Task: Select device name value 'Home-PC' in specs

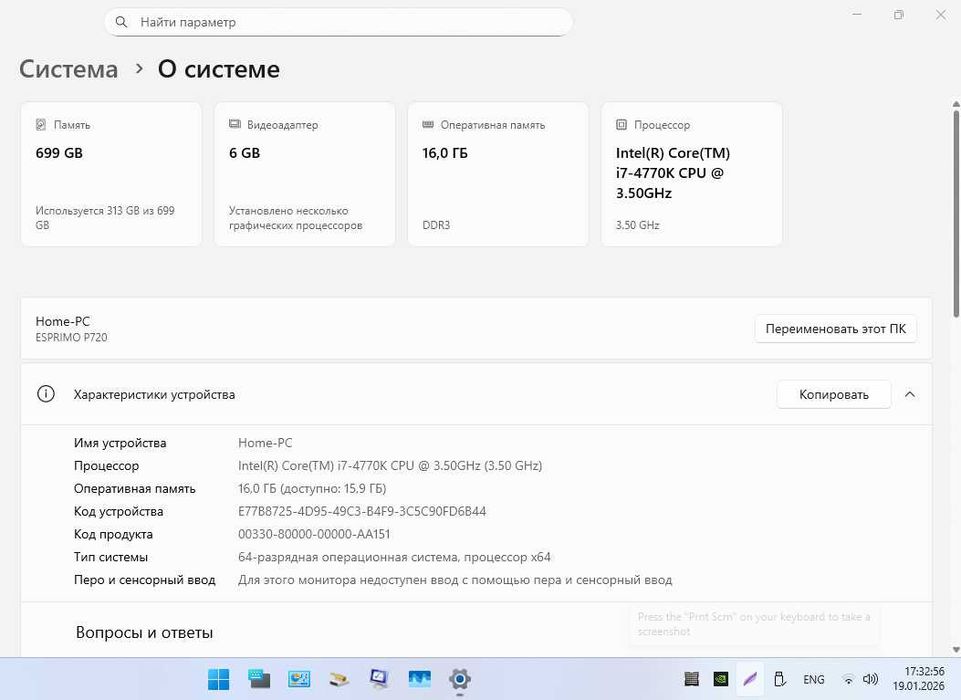Action: click(x=265, y=443)
